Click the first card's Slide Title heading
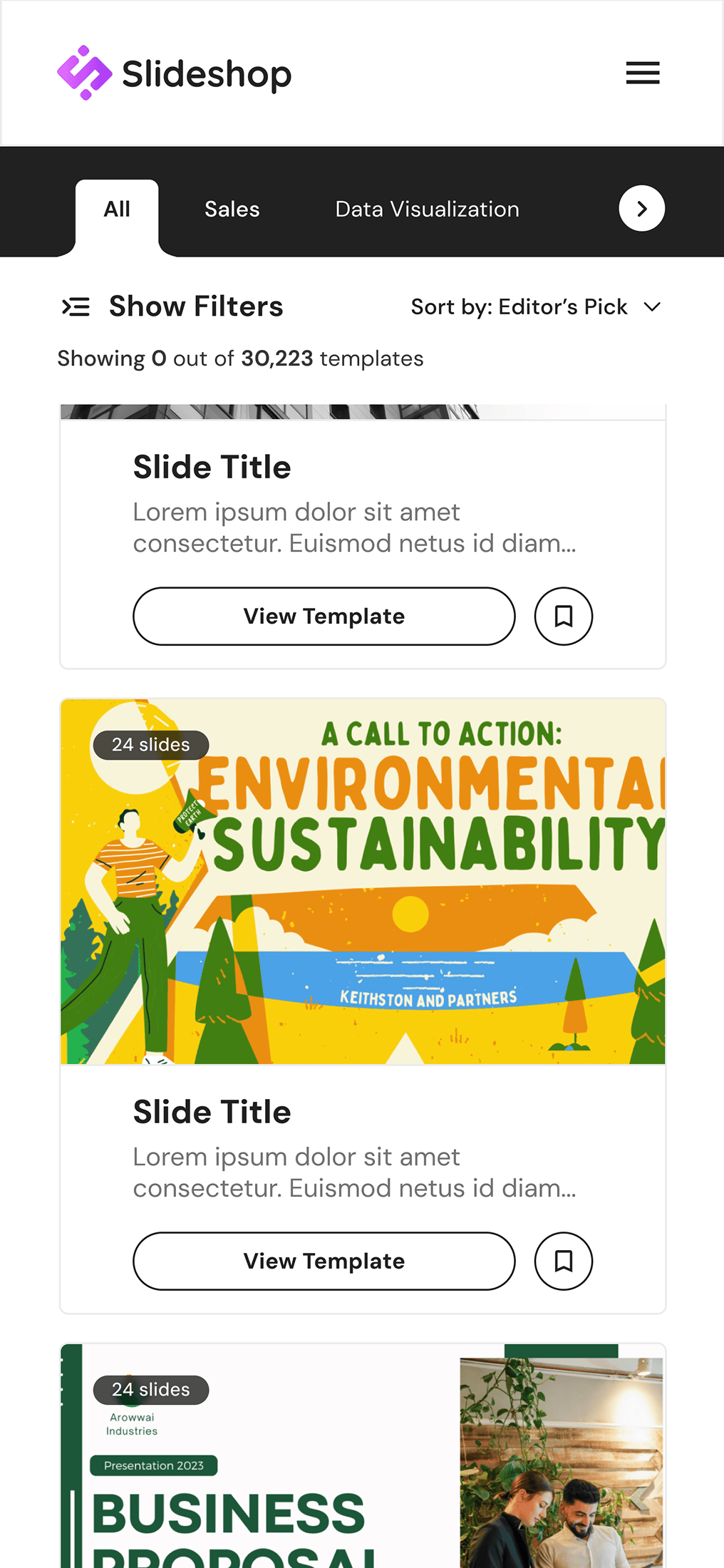724x1568 pixels. [212, 468]
